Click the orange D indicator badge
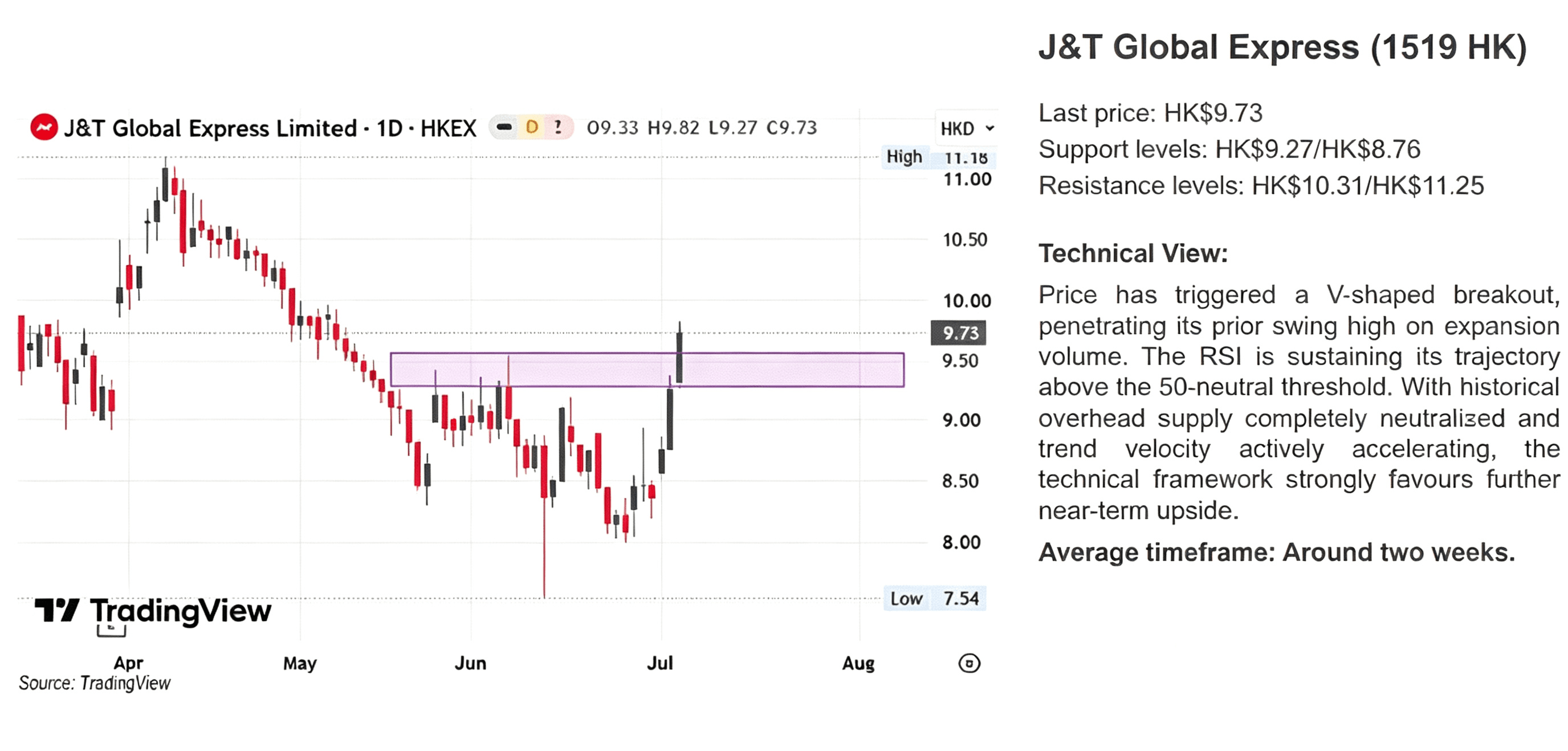Viewport: 1568px width, 751px height. [x=531, y=127]
